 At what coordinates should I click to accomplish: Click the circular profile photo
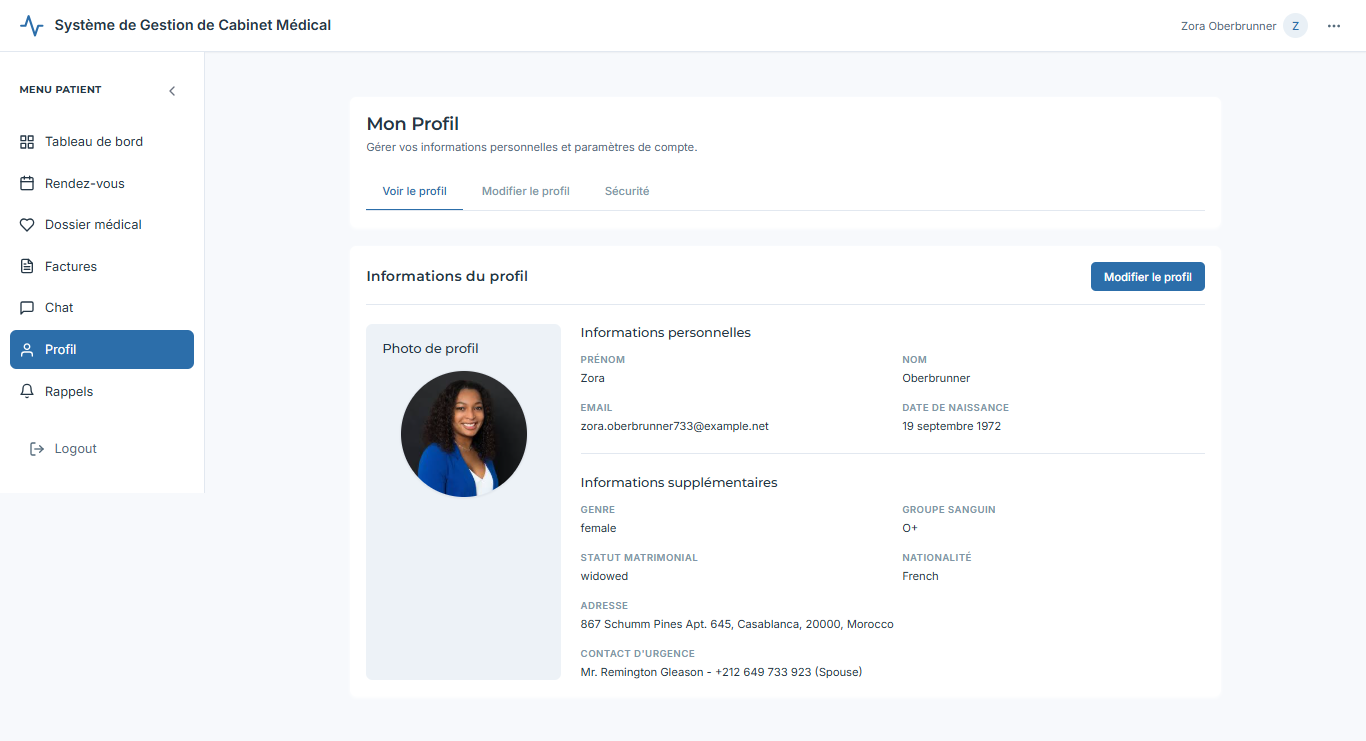coord(463,434)
